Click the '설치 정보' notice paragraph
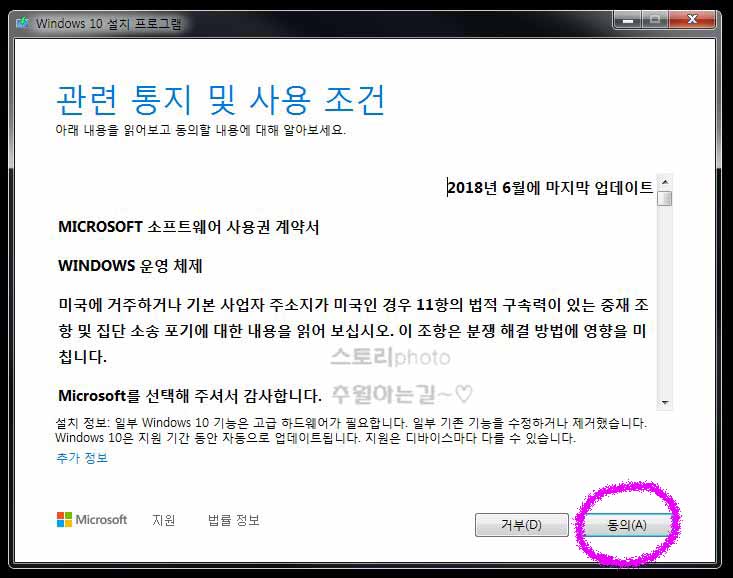This screenshot has width=733, height=578. pyautogui.click(x=351, y=430)
